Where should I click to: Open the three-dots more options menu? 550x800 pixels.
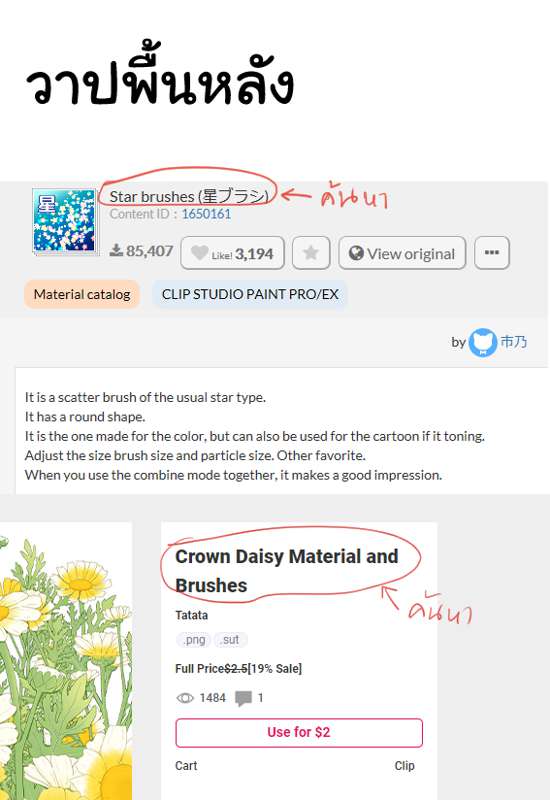pos(491,253)
